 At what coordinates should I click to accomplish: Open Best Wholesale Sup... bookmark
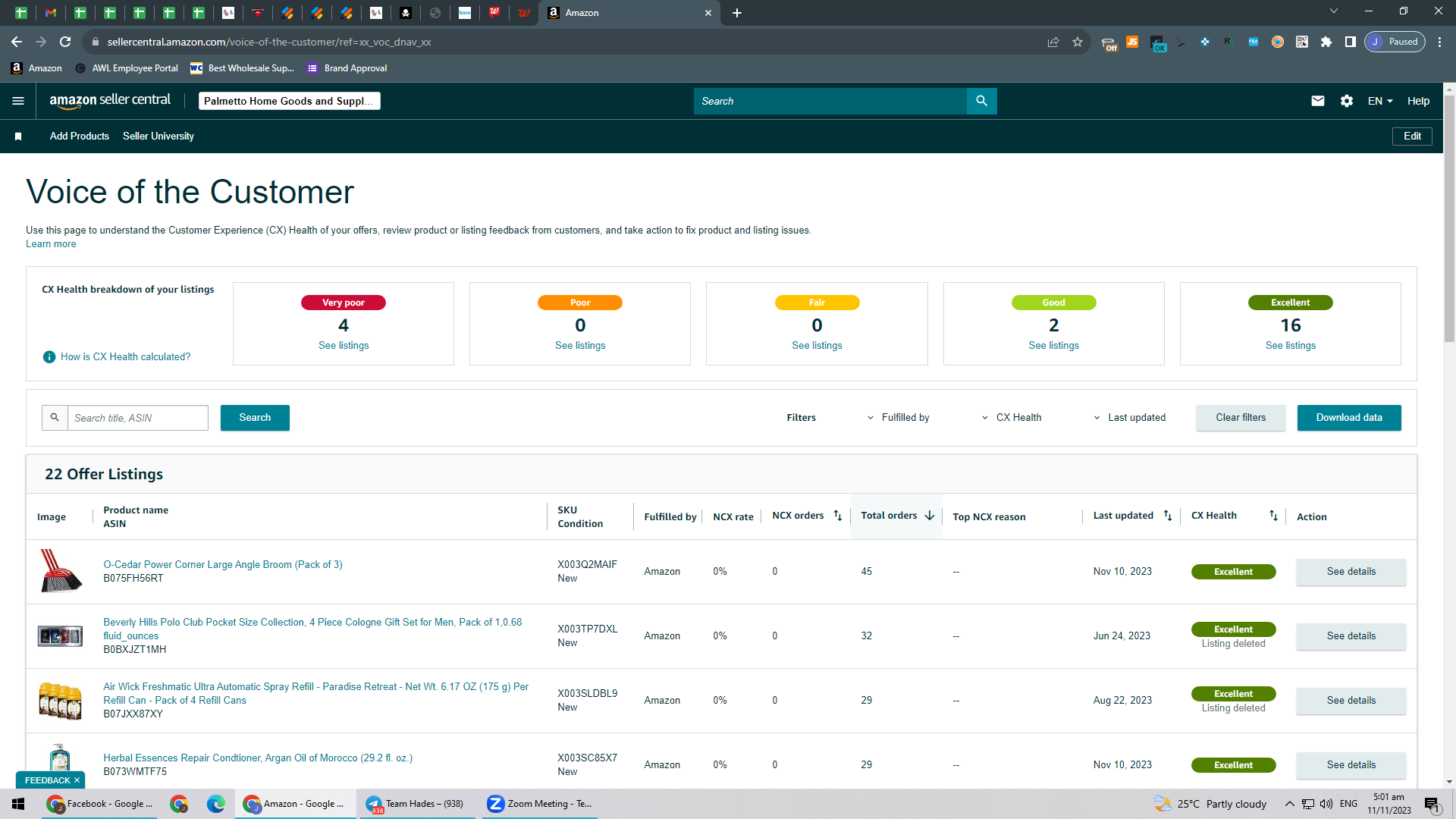point(242,68)
